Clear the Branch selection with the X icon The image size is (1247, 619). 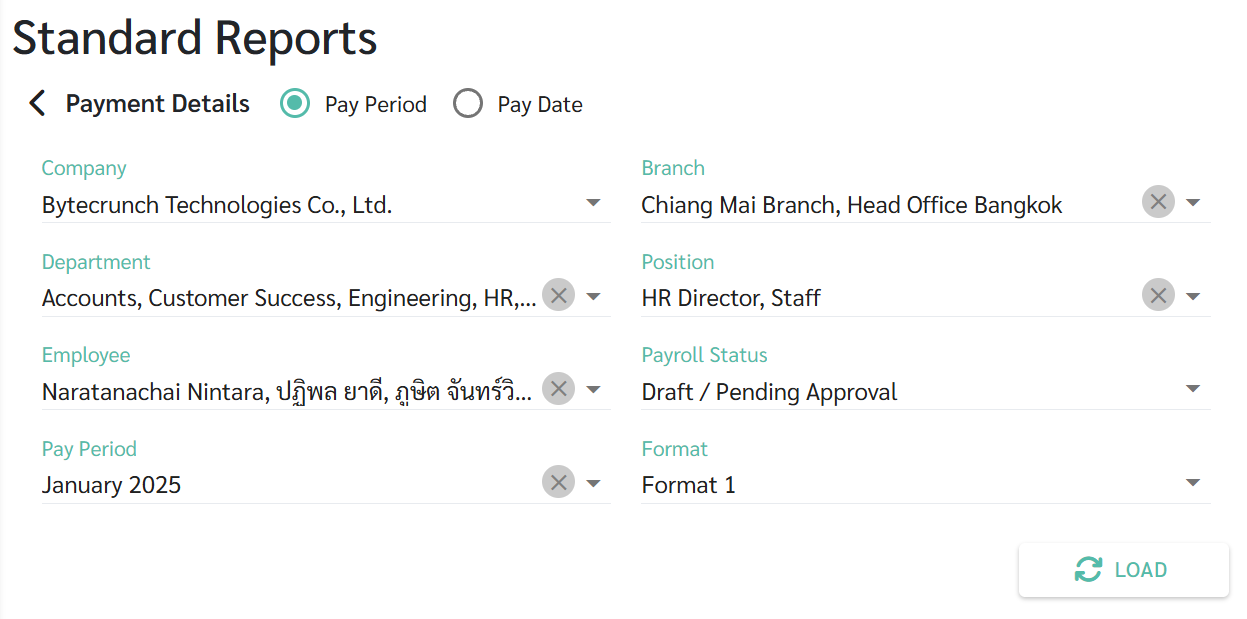coord(1158,202)
